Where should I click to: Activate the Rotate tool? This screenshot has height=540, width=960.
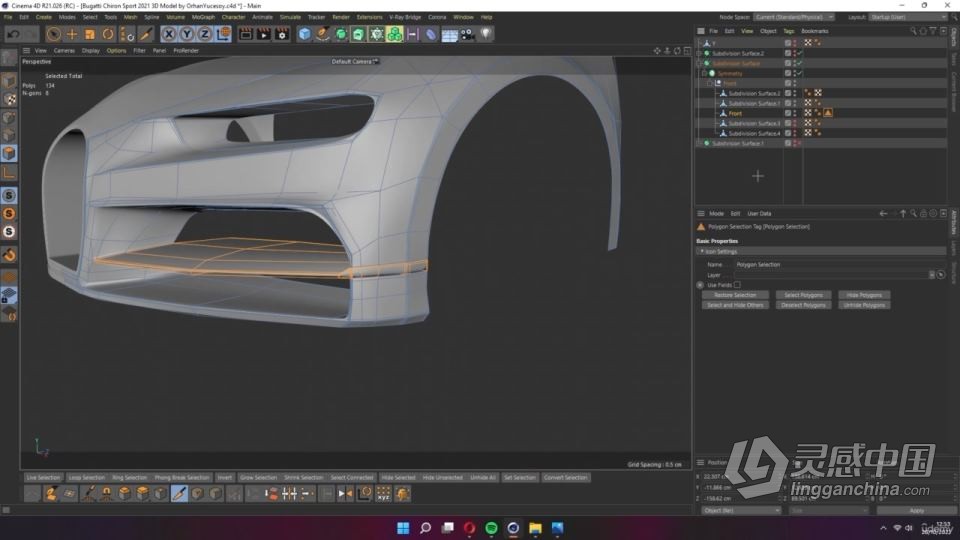[x=108, y=34]
